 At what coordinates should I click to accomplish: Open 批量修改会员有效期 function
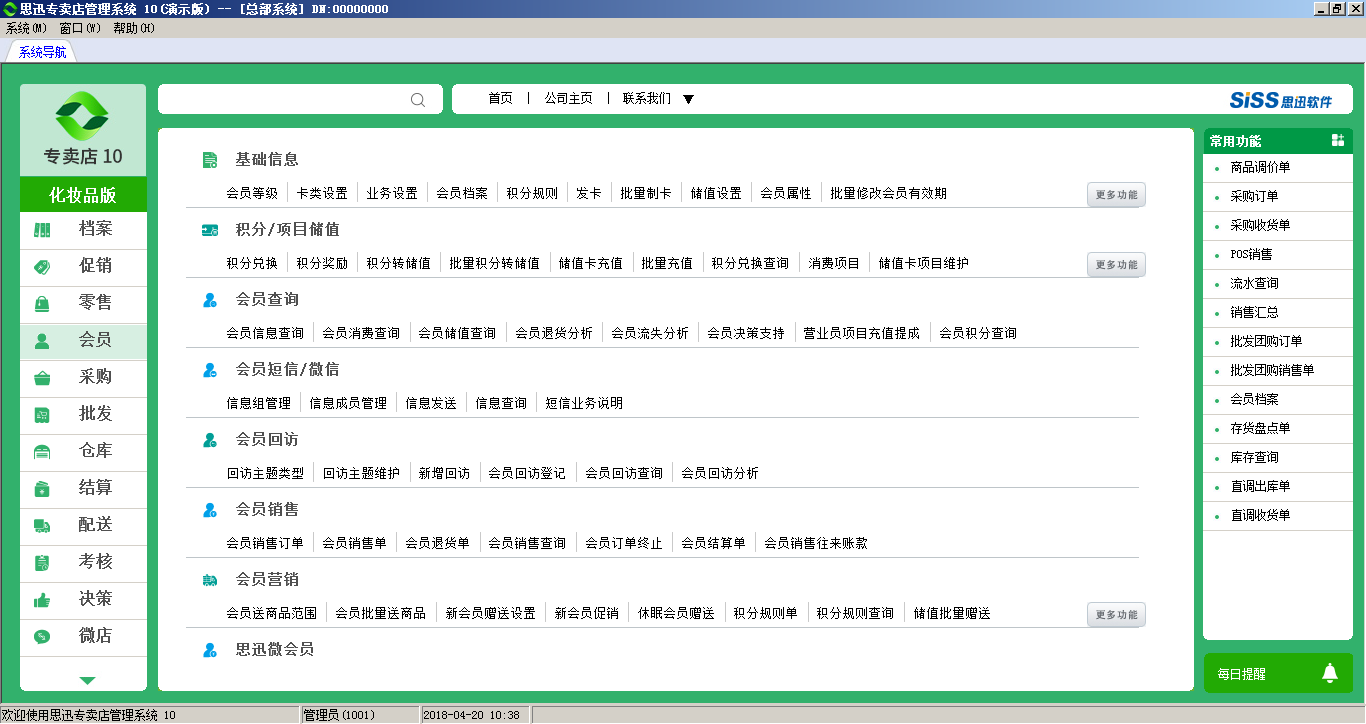(888, 193)
